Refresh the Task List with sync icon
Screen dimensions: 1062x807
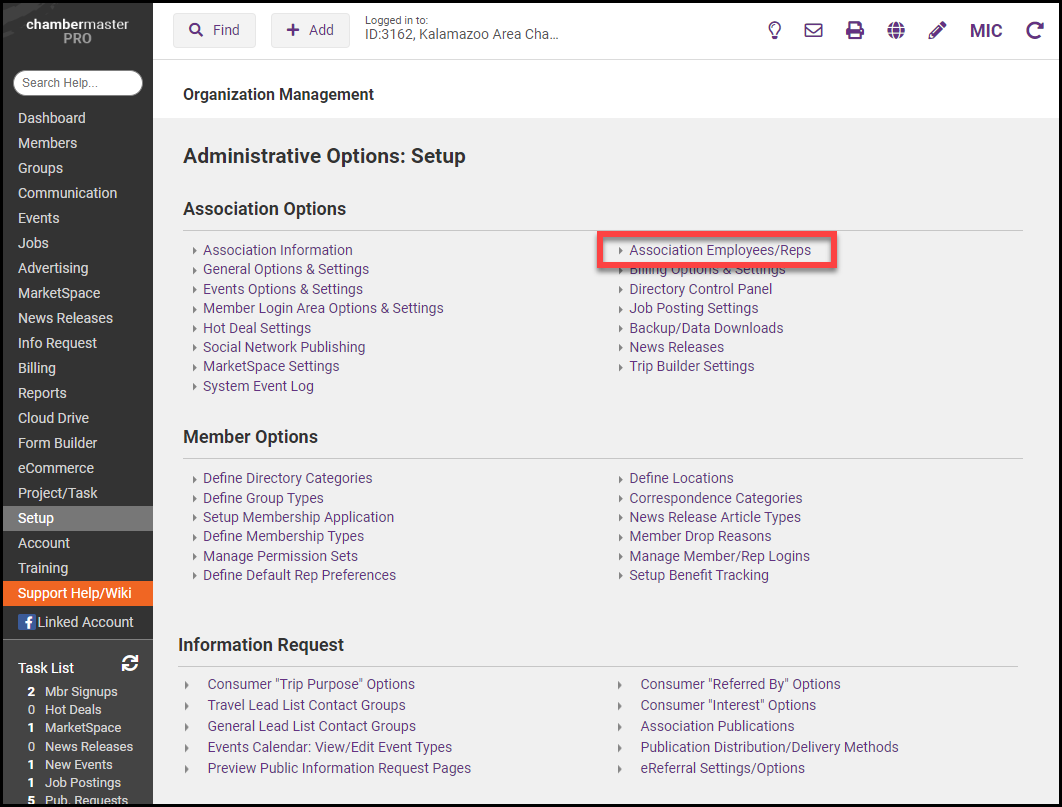(x=130, y=664)
